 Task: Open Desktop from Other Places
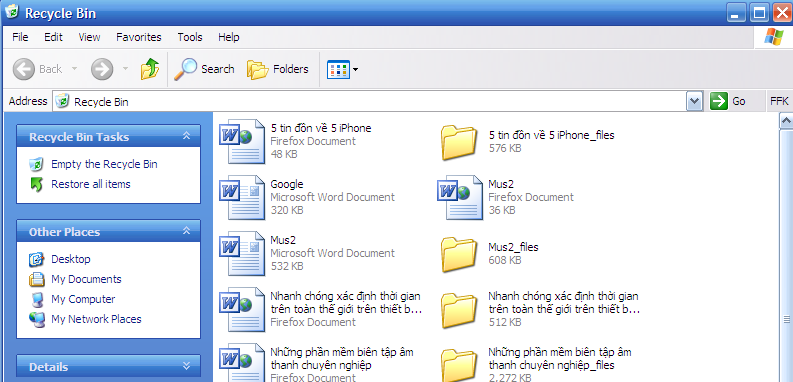pos(71,259)
